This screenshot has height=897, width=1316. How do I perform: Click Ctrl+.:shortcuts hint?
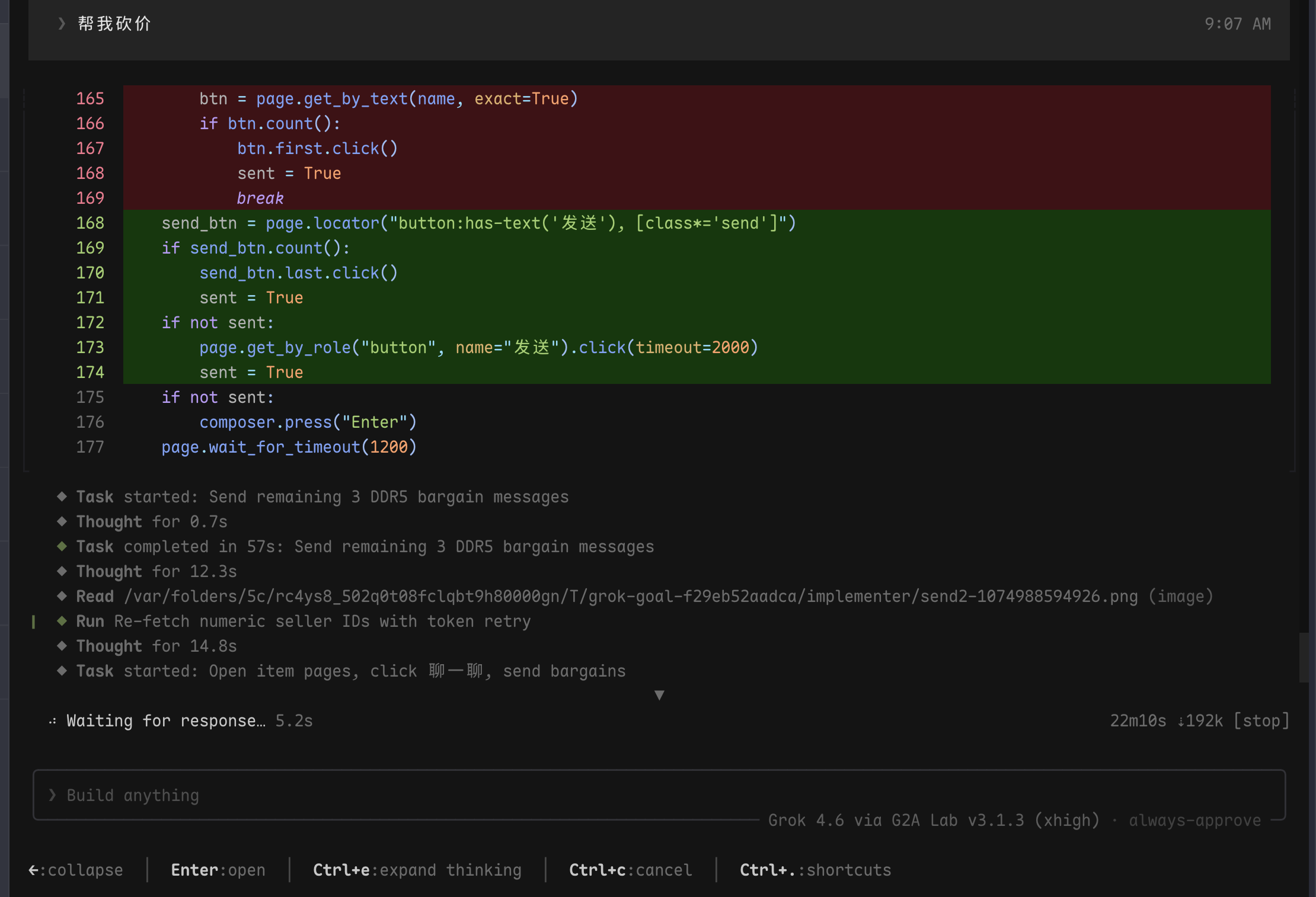pos(816,870)
